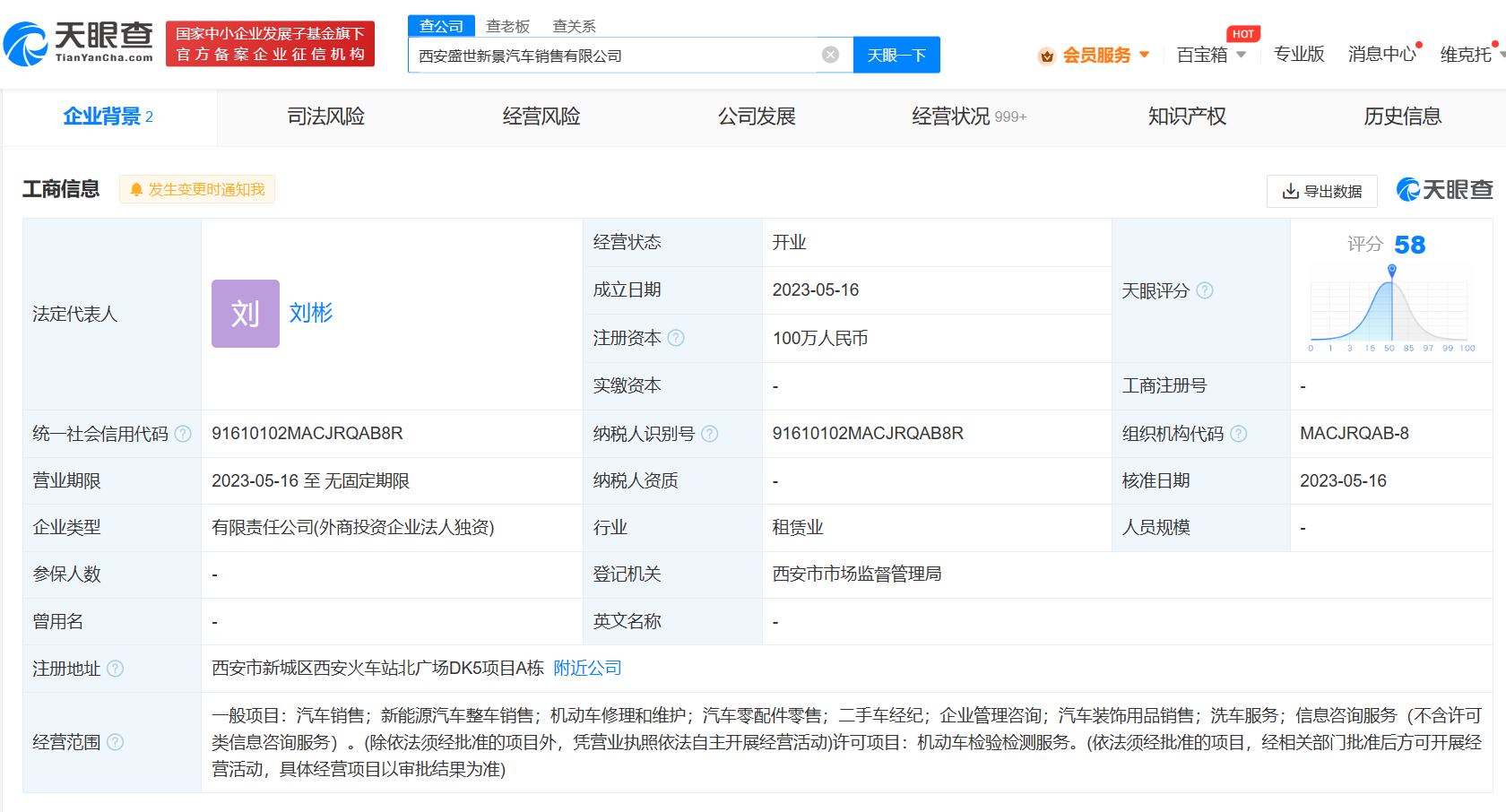This screenshot has width=1506, height=812.
Task: Click the 西安市市场监督管理局 value
Action: (857, 574)
